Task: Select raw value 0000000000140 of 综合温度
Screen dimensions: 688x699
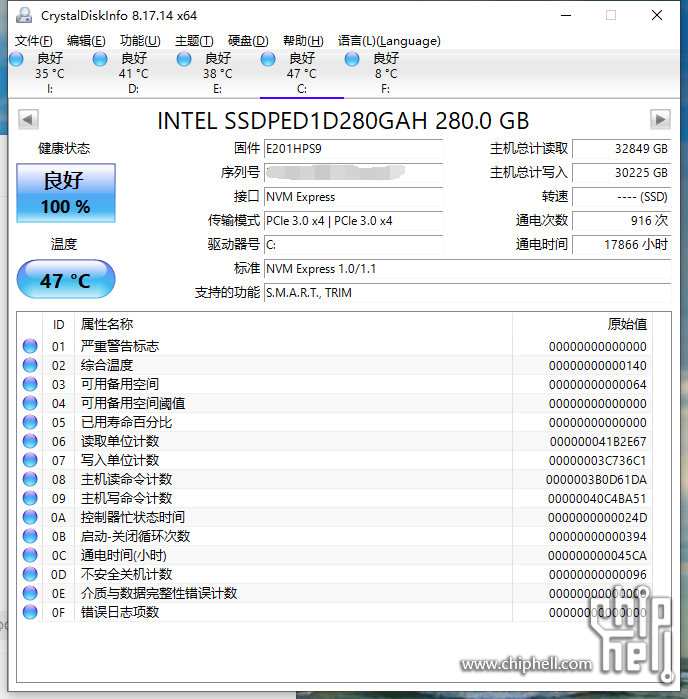Action: click(597, 366)
